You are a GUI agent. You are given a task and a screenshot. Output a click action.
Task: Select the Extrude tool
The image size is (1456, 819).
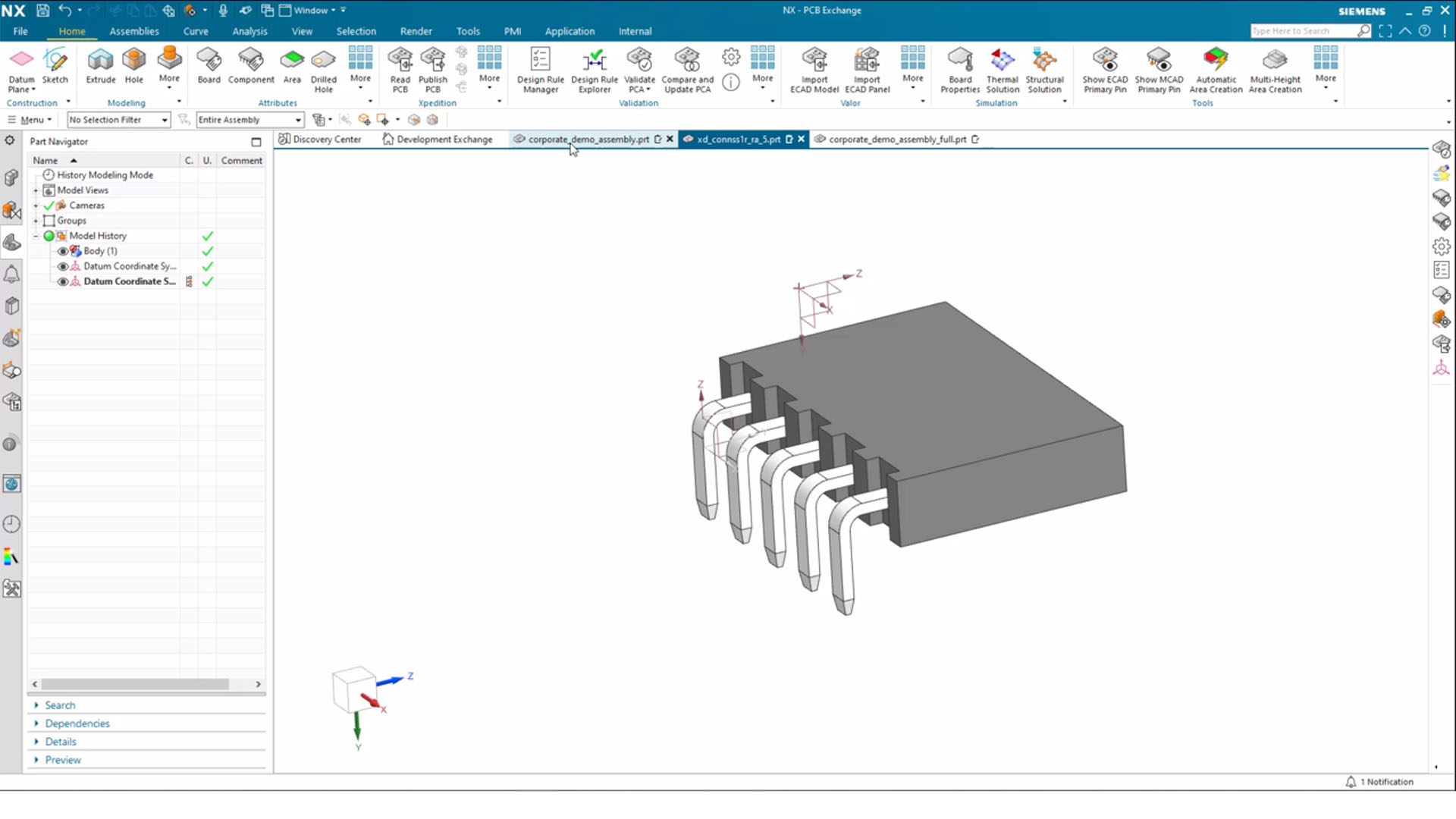pos(99,67)
